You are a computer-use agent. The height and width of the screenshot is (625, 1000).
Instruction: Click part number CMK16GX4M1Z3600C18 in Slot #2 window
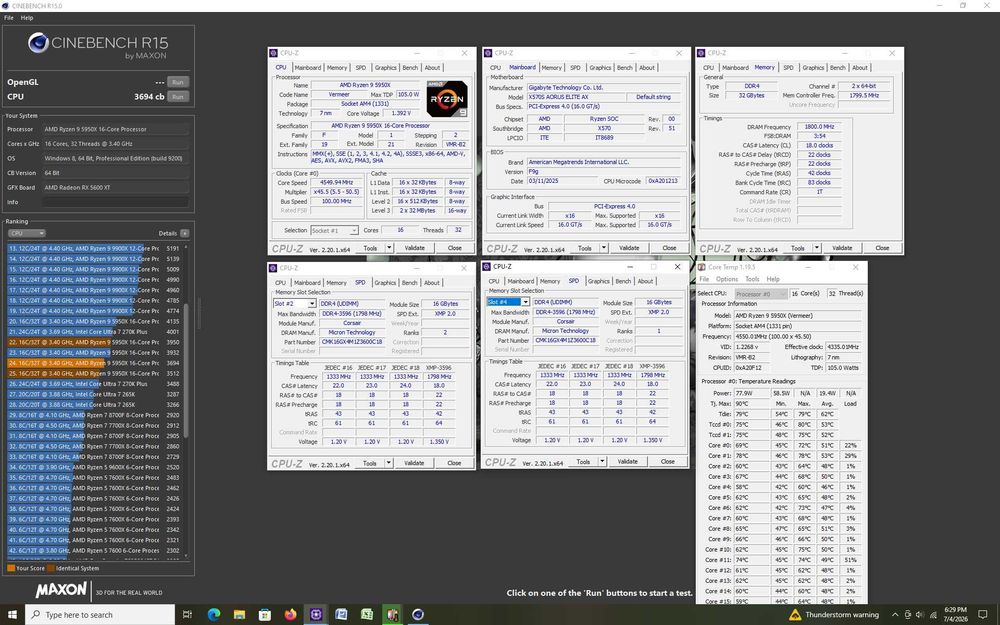point(351,341)
